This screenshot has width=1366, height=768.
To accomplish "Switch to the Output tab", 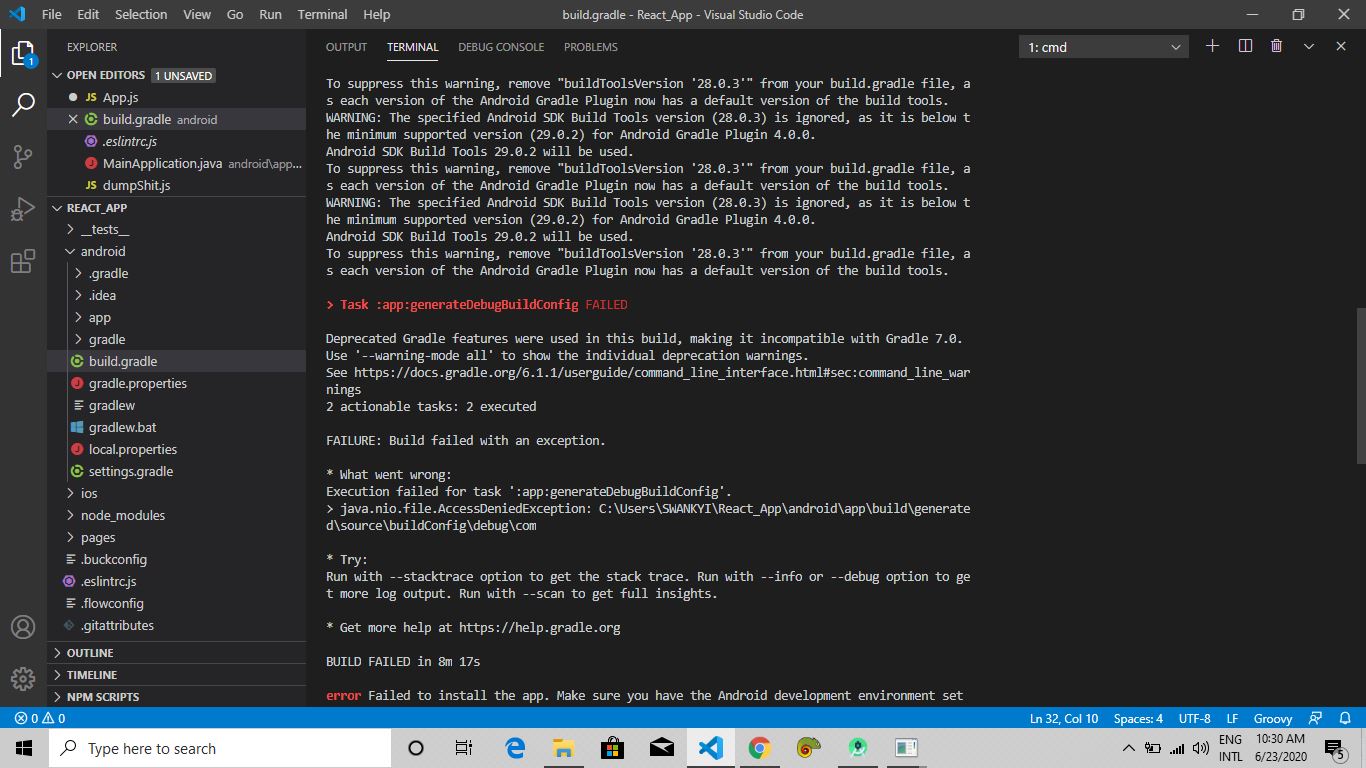I will pos(346,47).
